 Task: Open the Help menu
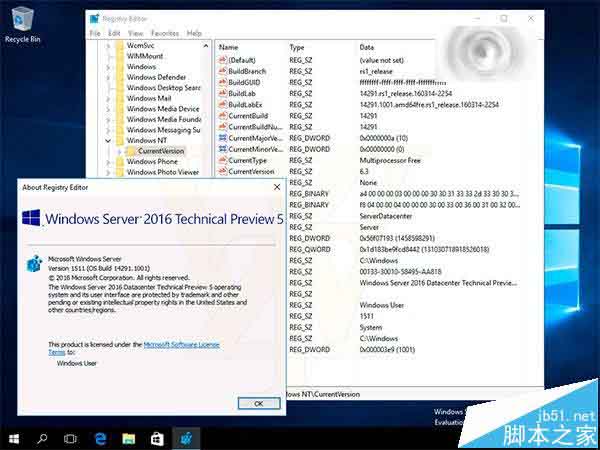pyautogui.click(x=194, y=33)
